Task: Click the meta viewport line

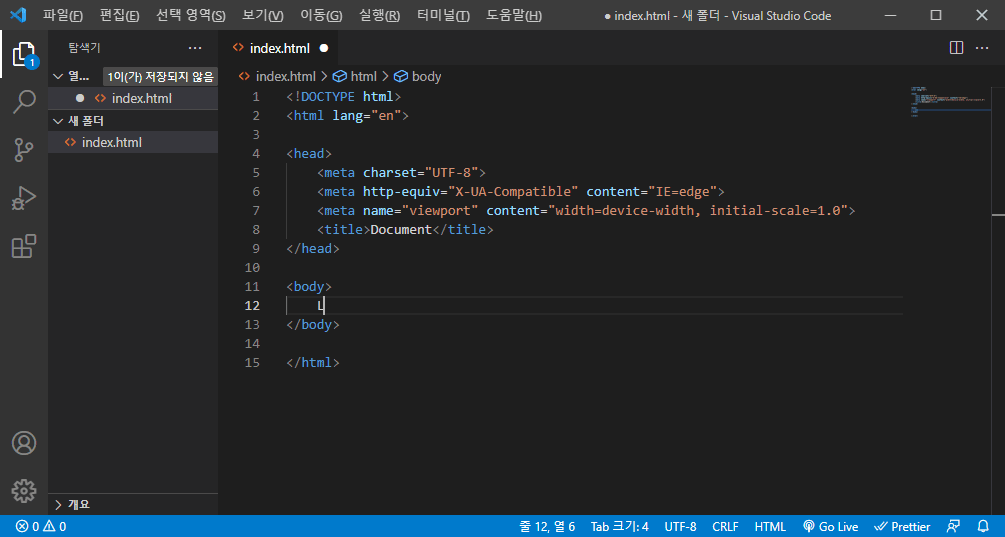Action: [x=586, y=210]
